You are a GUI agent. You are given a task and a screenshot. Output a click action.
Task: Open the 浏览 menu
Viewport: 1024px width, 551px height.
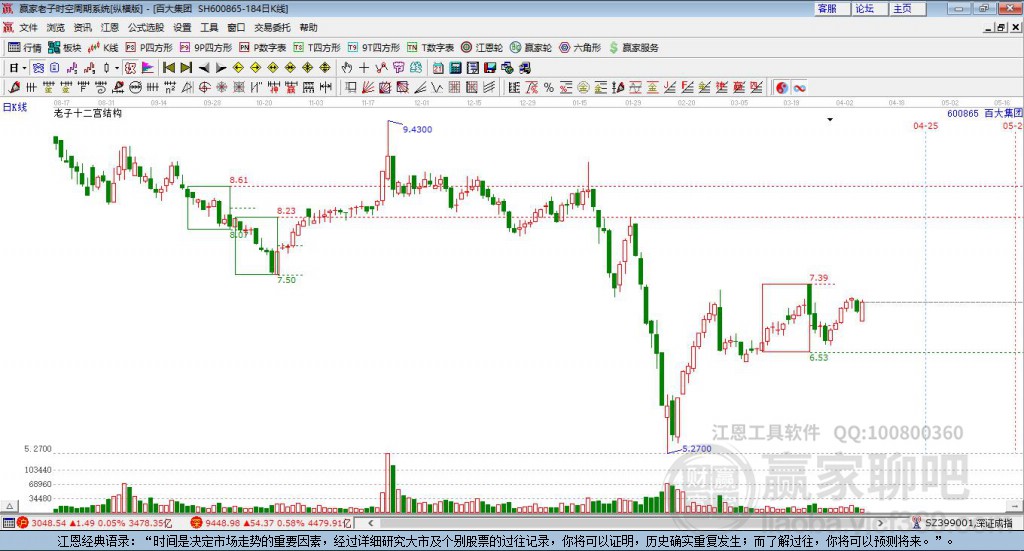click(x=56, y=27)
